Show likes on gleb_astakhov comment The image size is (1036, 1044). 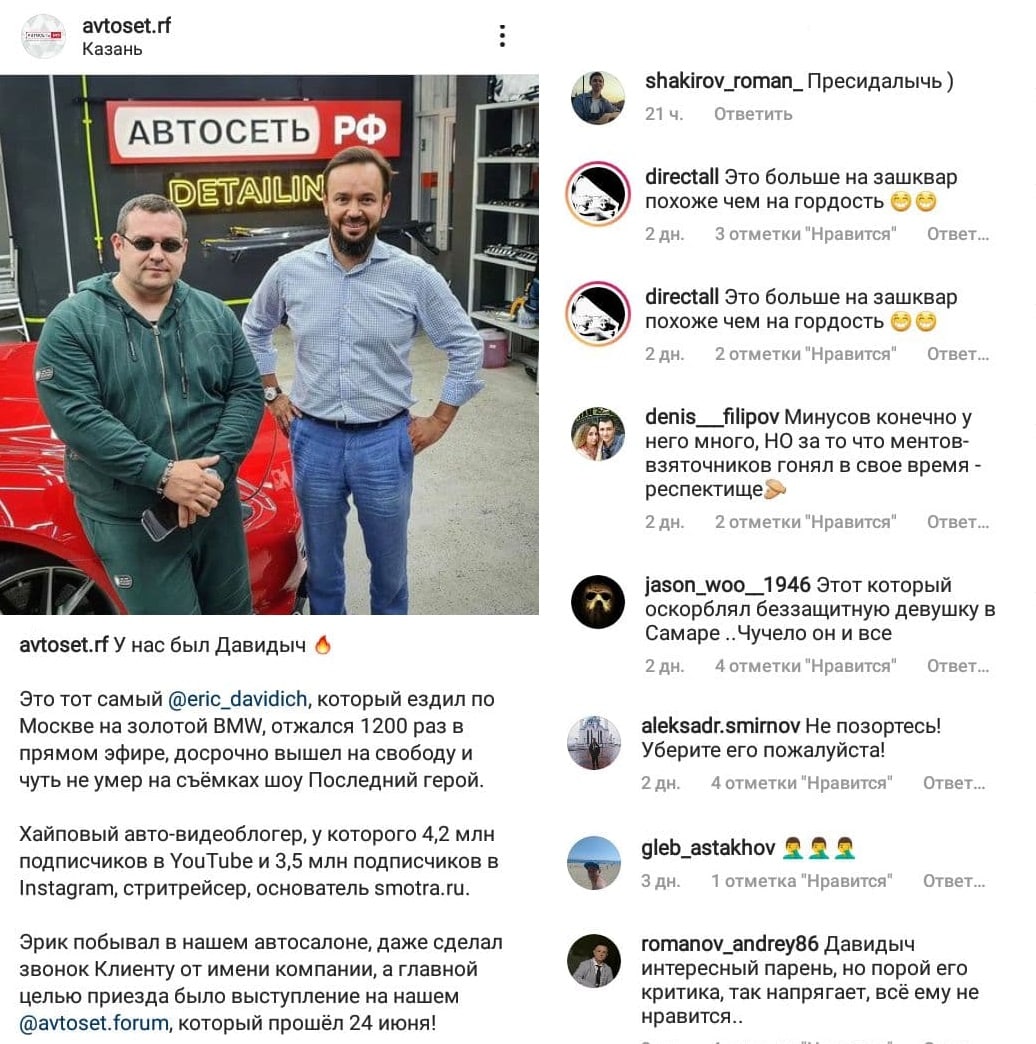[801, 881]
